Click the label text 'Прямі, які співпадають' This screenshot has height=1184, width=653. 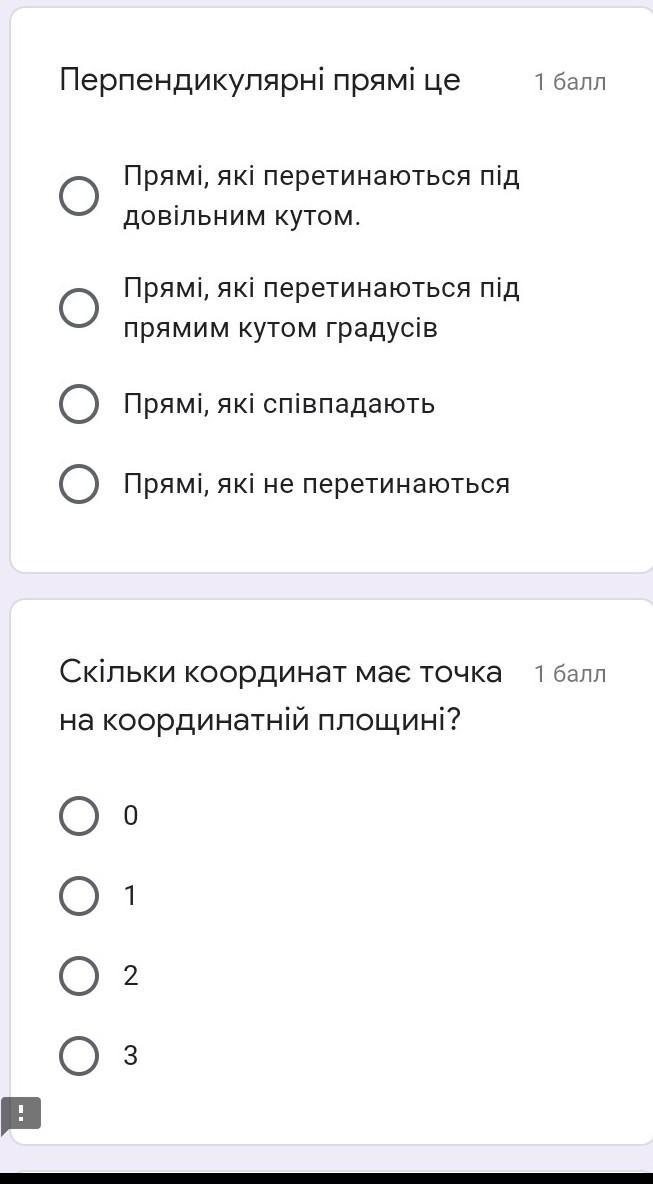tap(279, 404)
